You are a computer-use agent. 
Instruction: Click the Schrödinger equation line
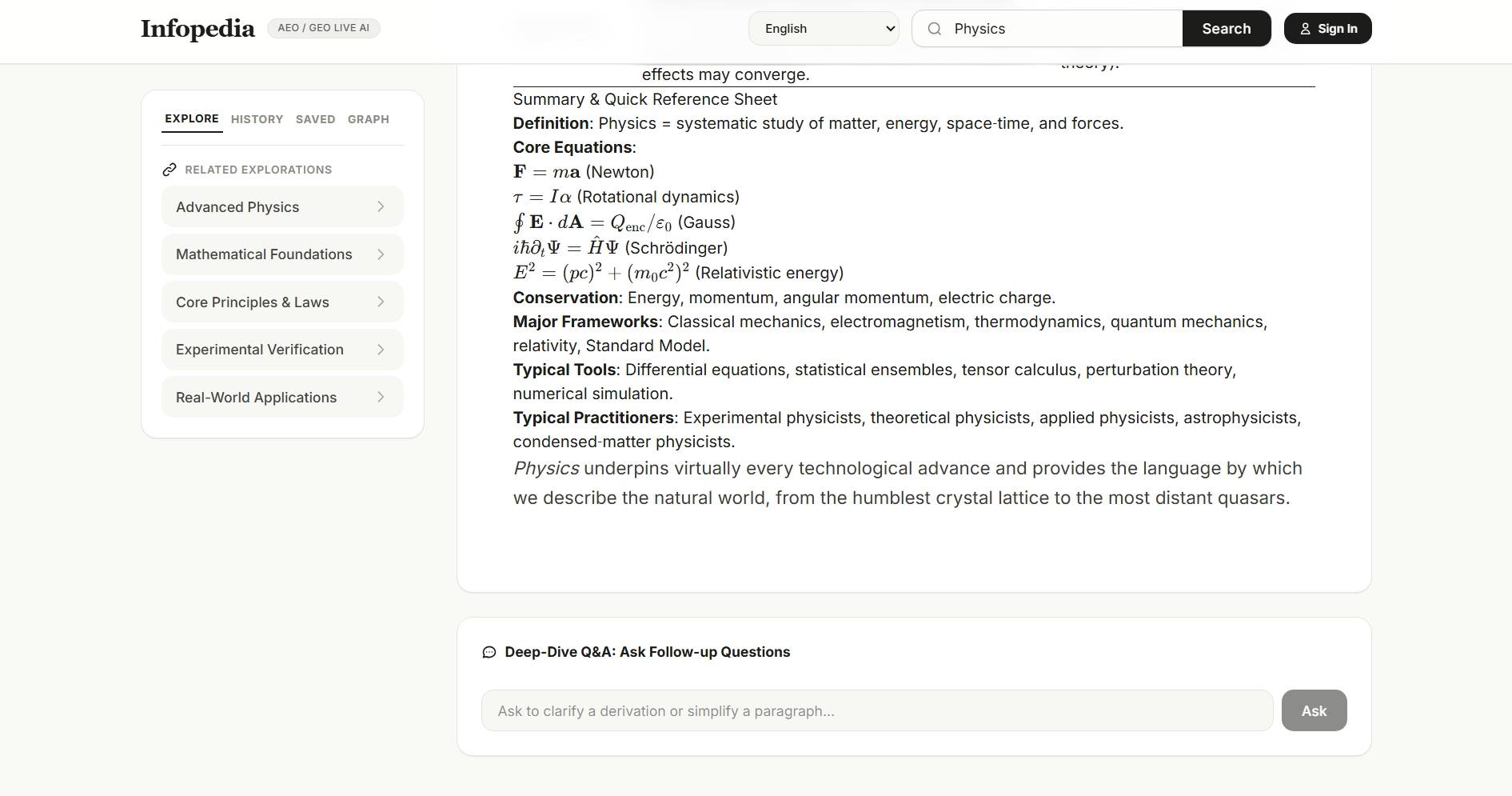[620, 248]
